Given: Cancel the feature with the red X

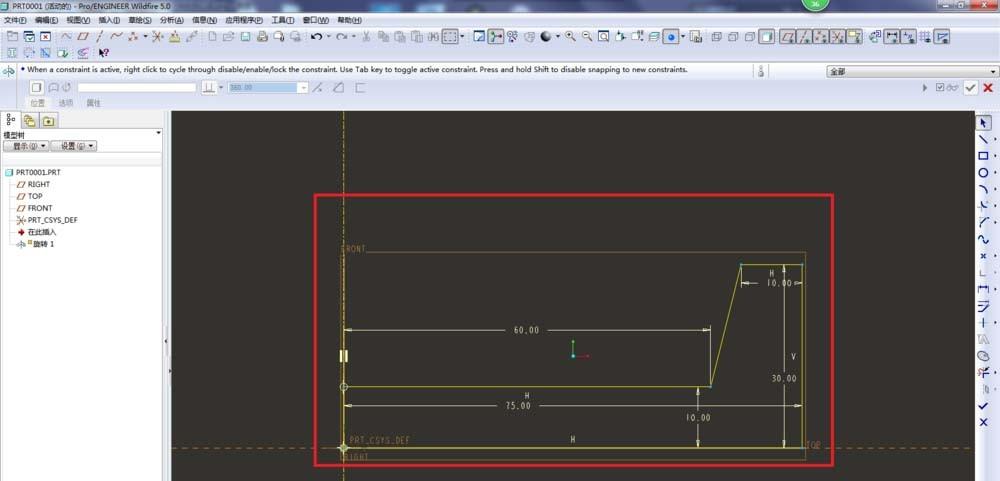Looking at the screenshot, I should pyautogui.click(x=986, y=88).
